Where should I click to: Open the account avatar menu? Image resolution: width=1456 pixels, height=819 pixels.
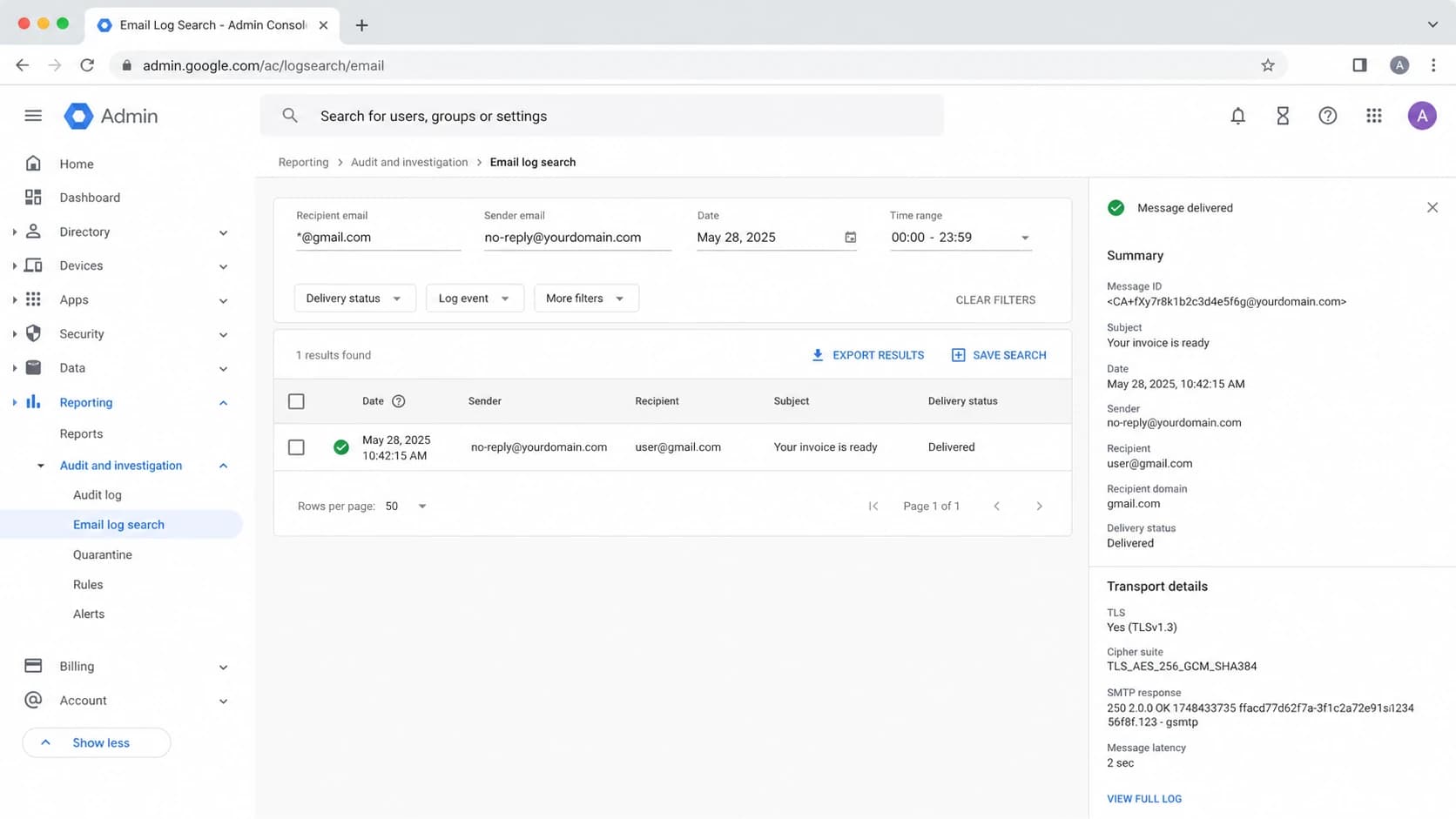[1421, 116]
